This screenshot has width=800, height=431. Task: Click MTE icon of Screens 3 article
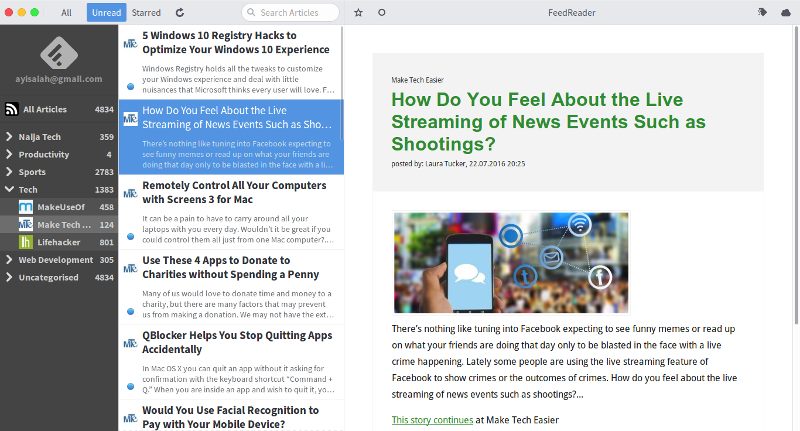130,194
